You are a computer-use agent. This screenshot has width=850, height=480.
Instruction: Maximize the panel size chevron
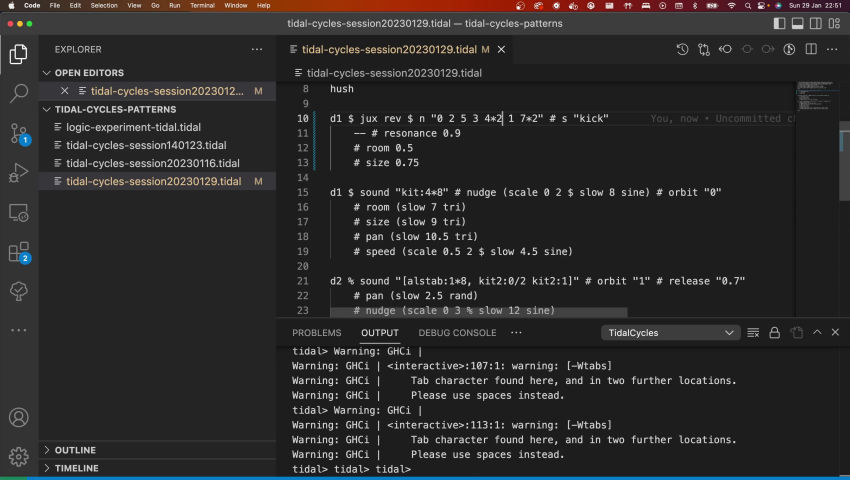[817, 332]
